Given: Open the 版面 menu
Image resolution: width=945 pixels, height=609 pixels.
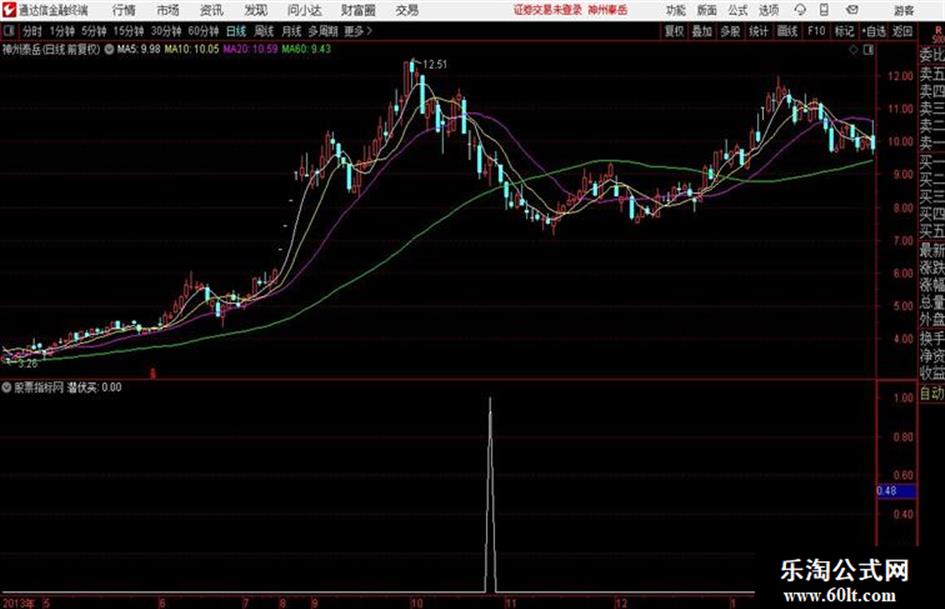Looking at the screenshot, I should pyautogui.click(x=706, y=10).
